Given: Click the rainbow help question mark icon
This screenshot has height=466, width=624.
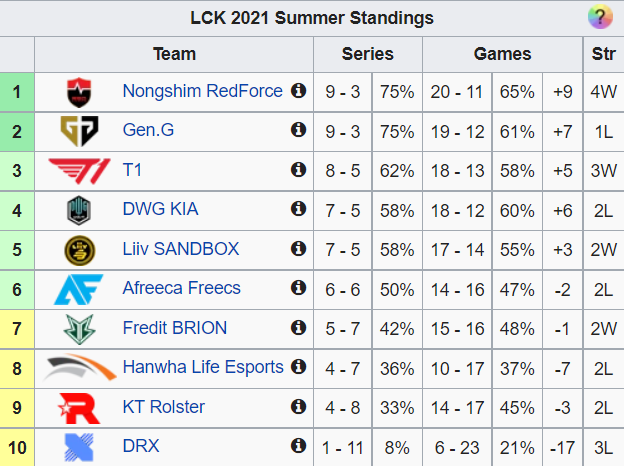Looking at the screenshot, I should point(600,17).
